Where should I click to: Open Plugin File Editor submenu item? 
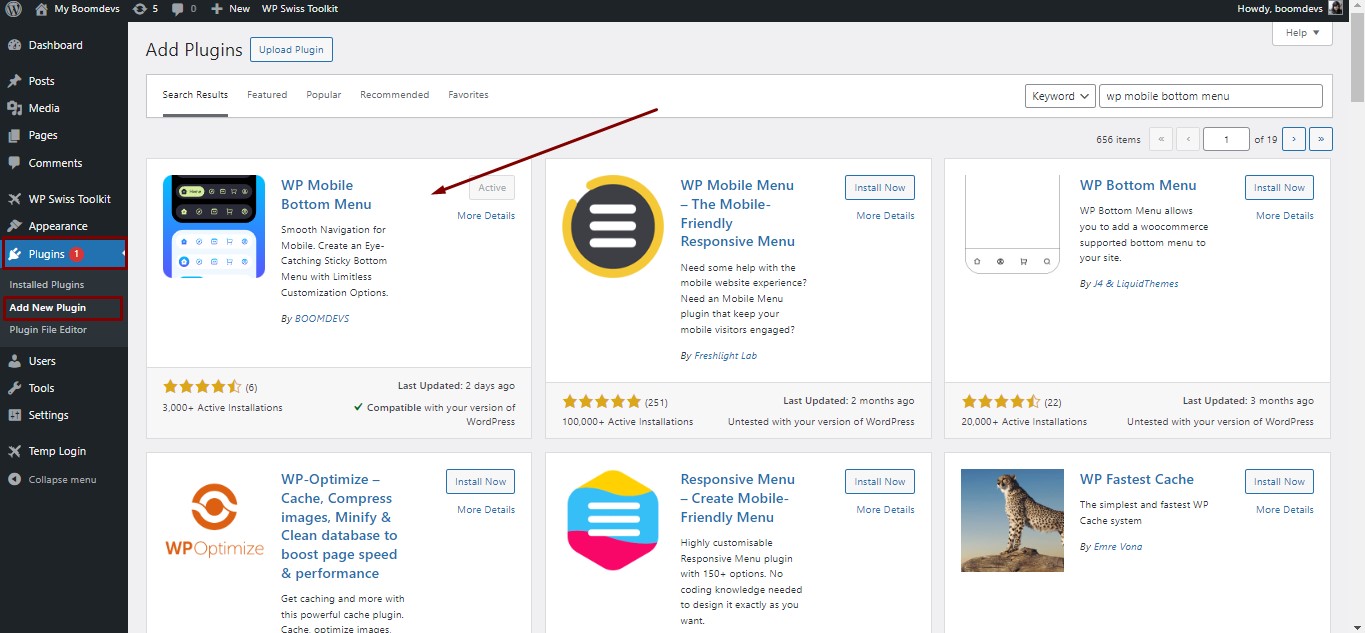[48, 330]
